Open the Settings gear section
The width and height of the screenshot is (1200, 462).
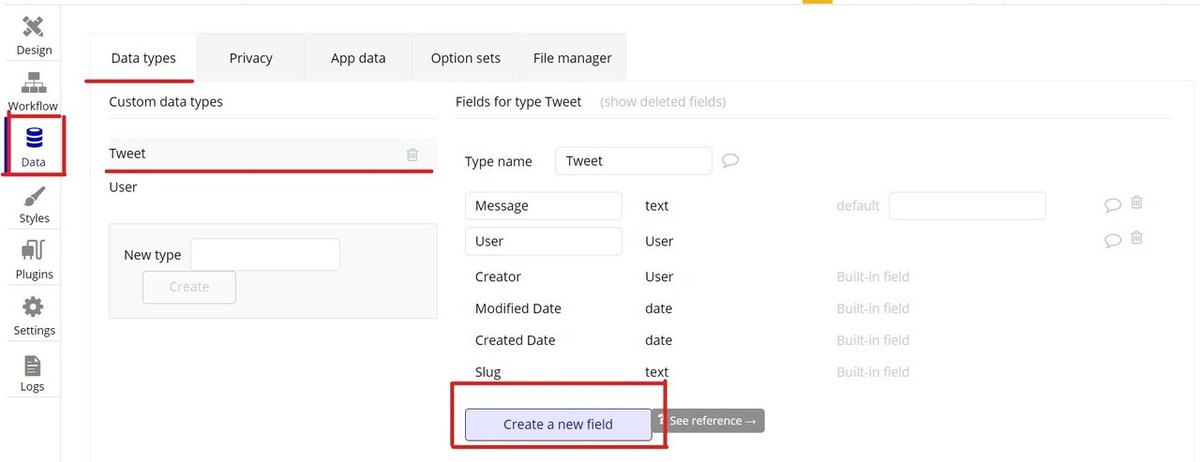[x=34, y=314]
